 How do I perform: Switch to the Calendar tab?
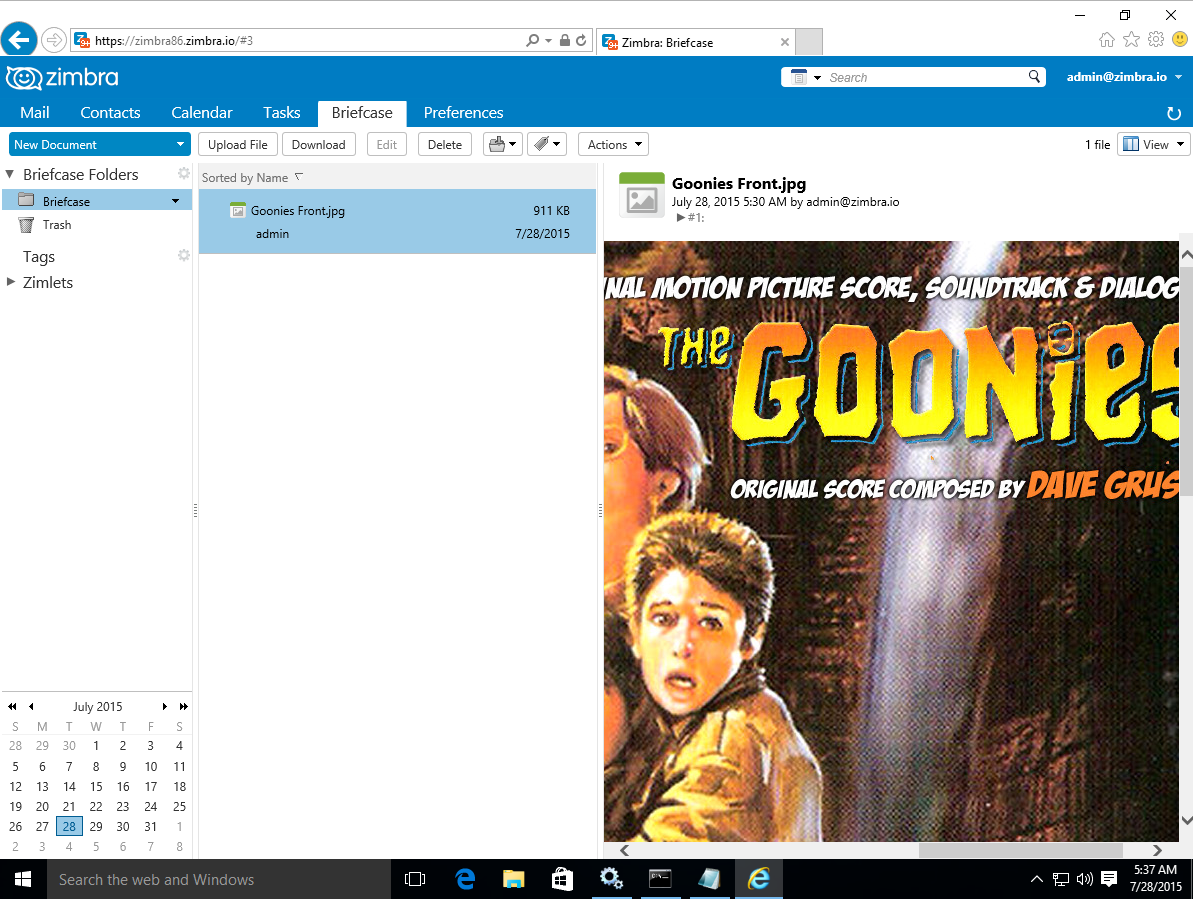click(x=202, y=113)
